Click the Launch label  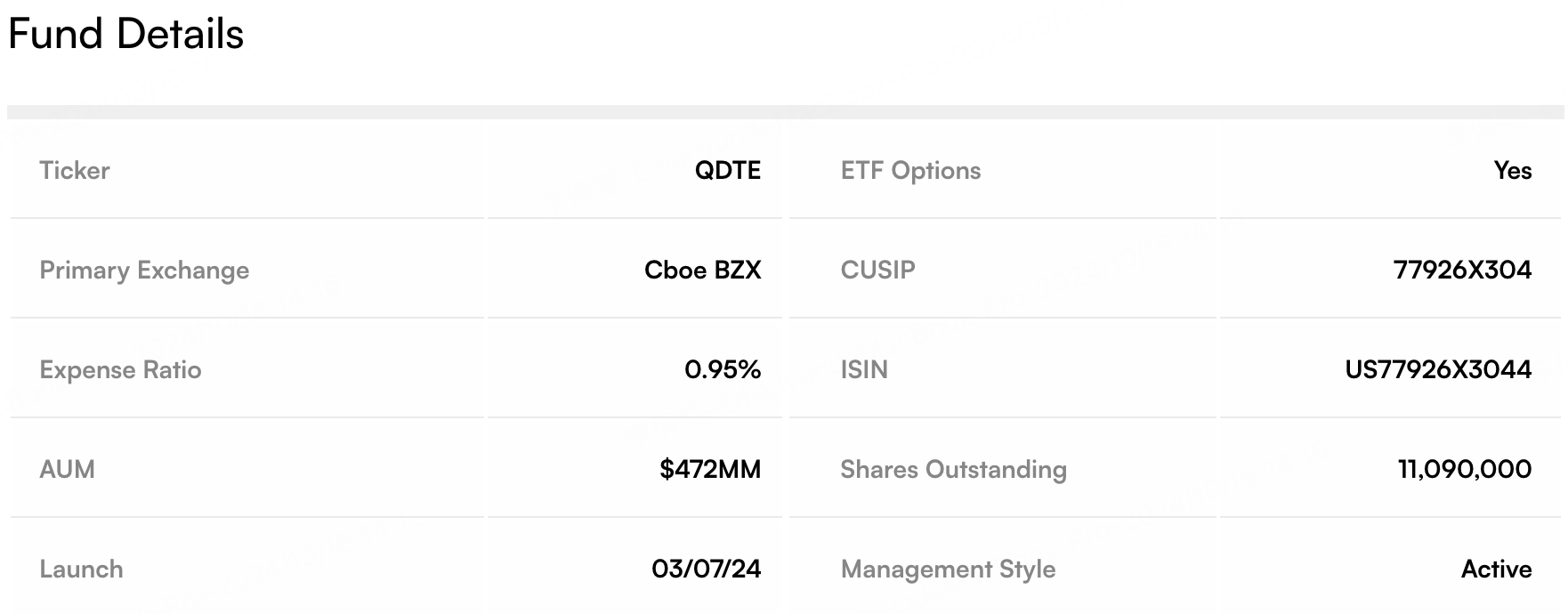pos(81,570)
